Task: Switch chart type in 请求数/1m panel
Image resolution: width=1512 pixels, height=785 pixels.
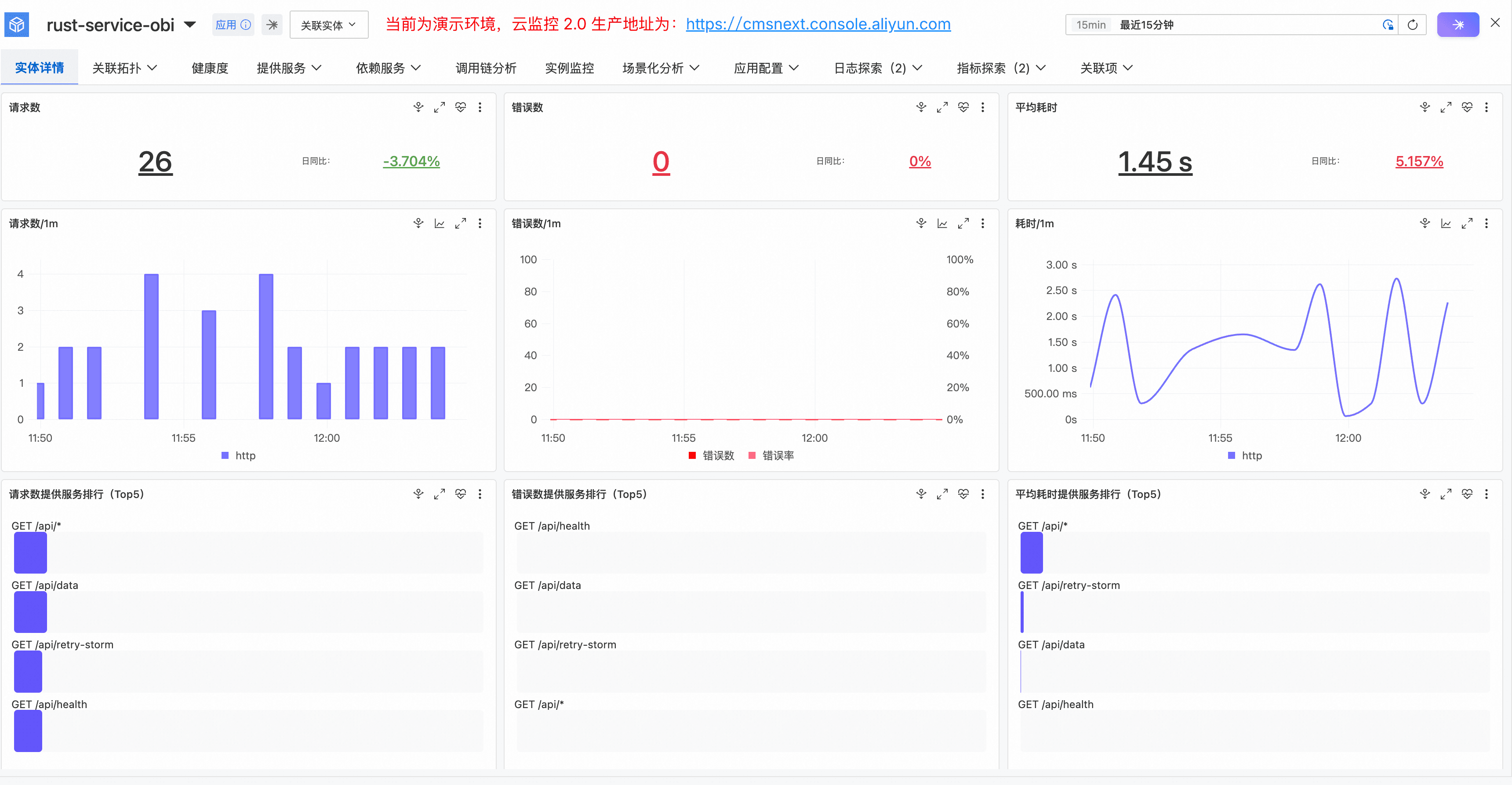Action: pyautogui.click(x=439, y=224)
